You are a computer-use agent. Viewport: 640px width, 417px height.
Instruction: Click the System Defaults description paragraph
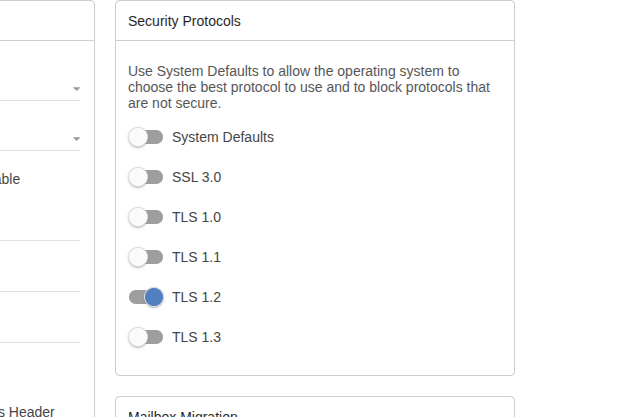tap(308, 87)
